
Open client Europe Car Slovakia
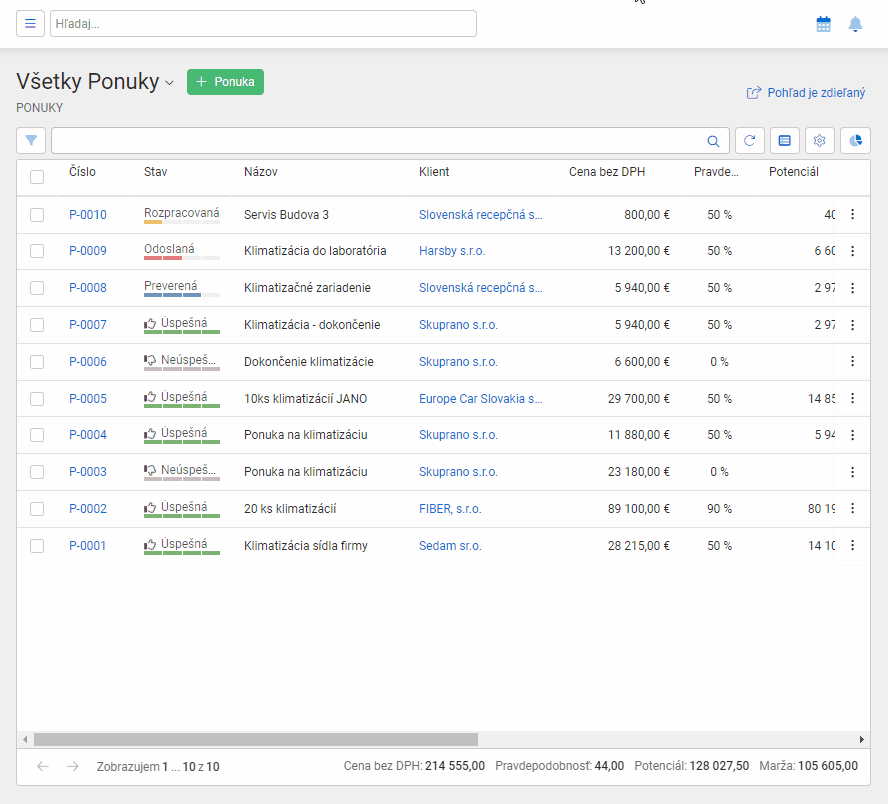pyautogui.click(x=480, y=399)
